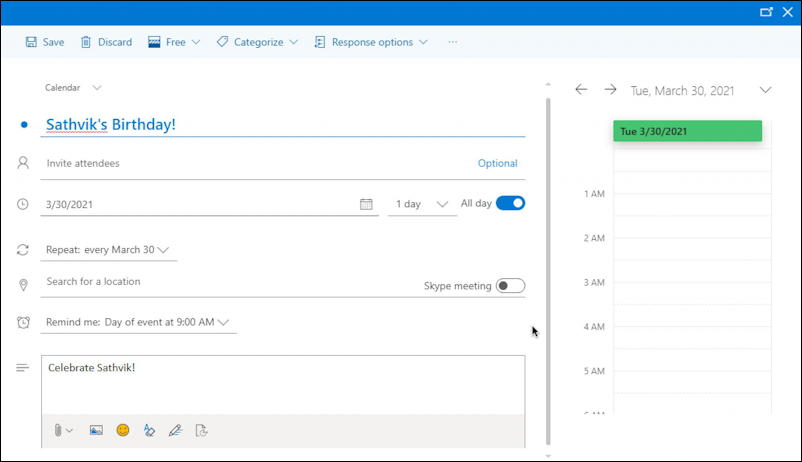Click the Optional attendees link
This screenshot has width=802, height=462.
(x=498, y=163)
